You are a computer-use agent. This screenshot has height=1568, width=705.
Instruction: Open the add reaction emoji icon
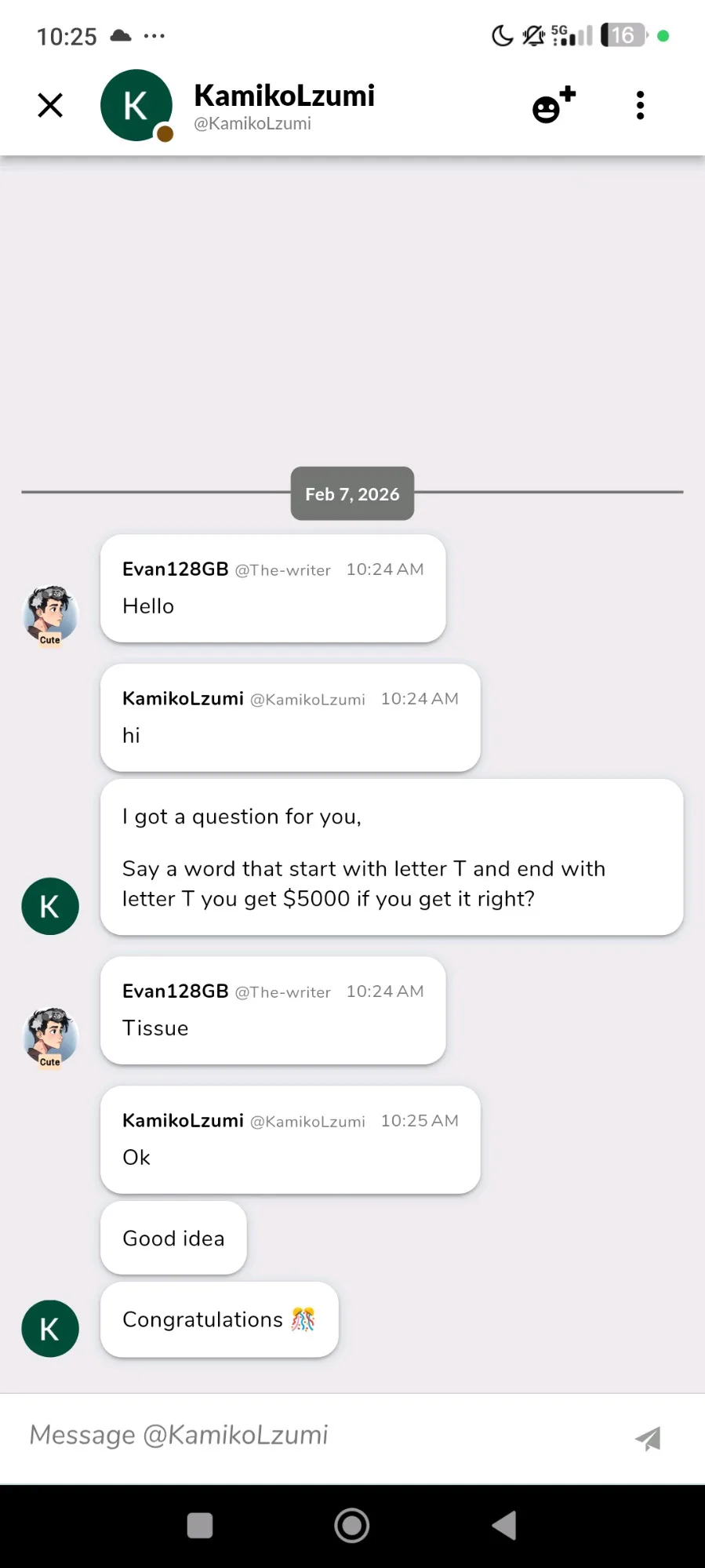click(553, 105)
